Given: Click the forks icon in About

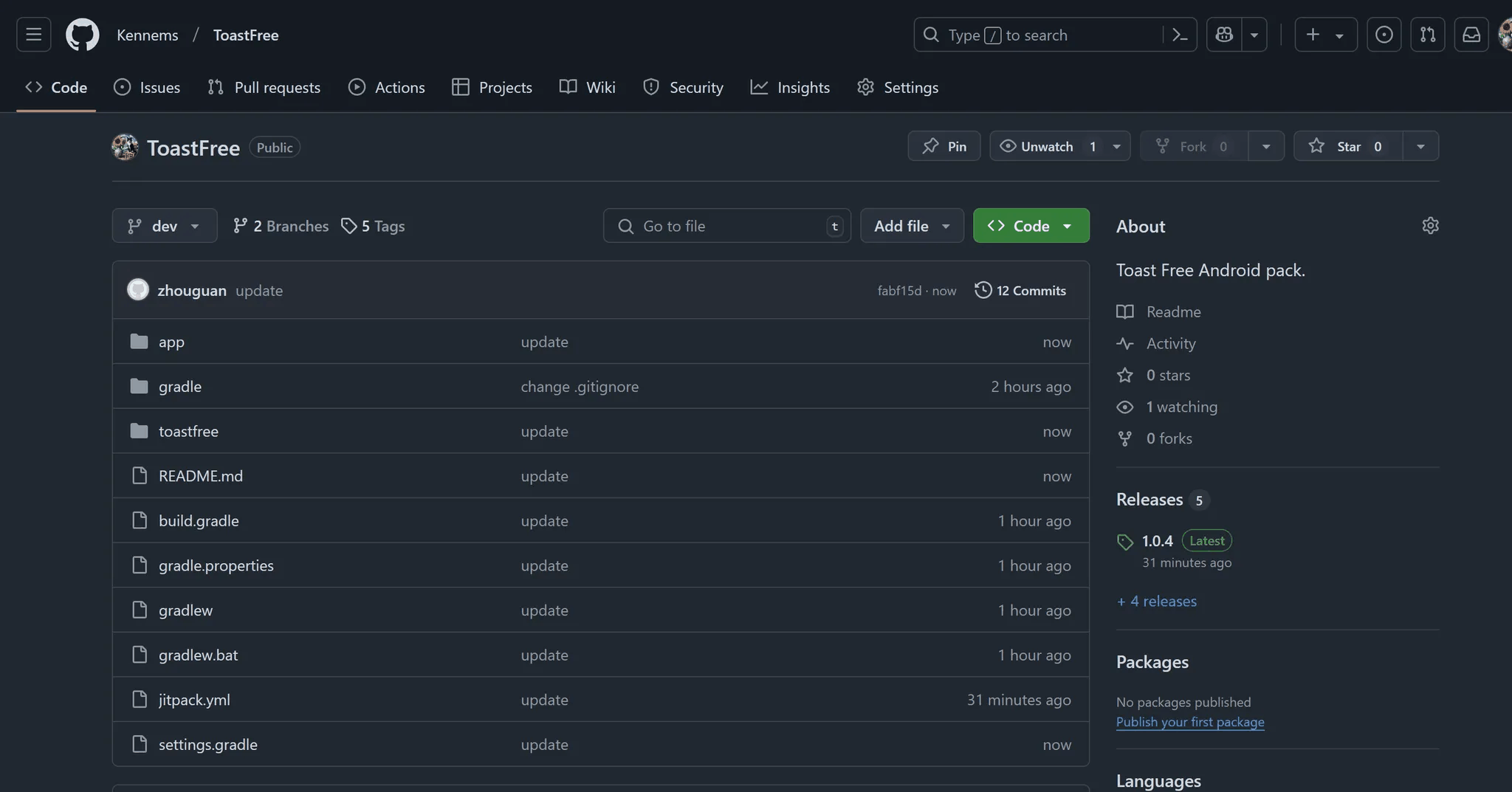Looking at the screenshot, I should 1124,438.
